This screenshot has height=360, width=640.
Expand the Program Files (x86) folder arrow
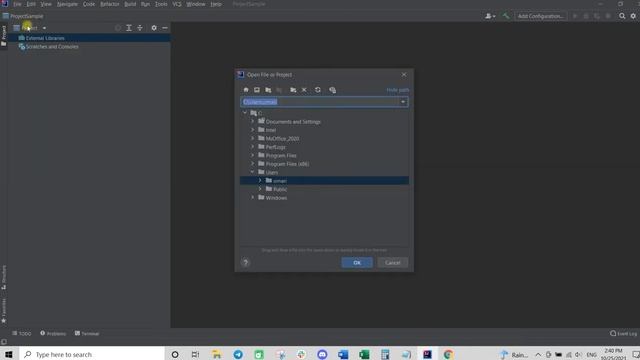252,164
